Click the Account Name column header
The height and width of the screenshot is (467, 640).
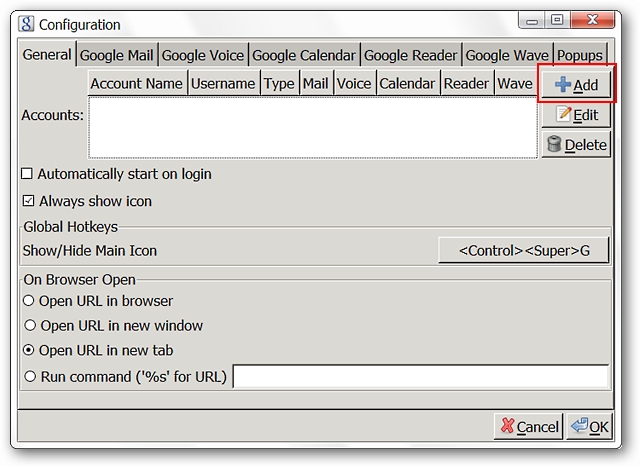[137, 83]
